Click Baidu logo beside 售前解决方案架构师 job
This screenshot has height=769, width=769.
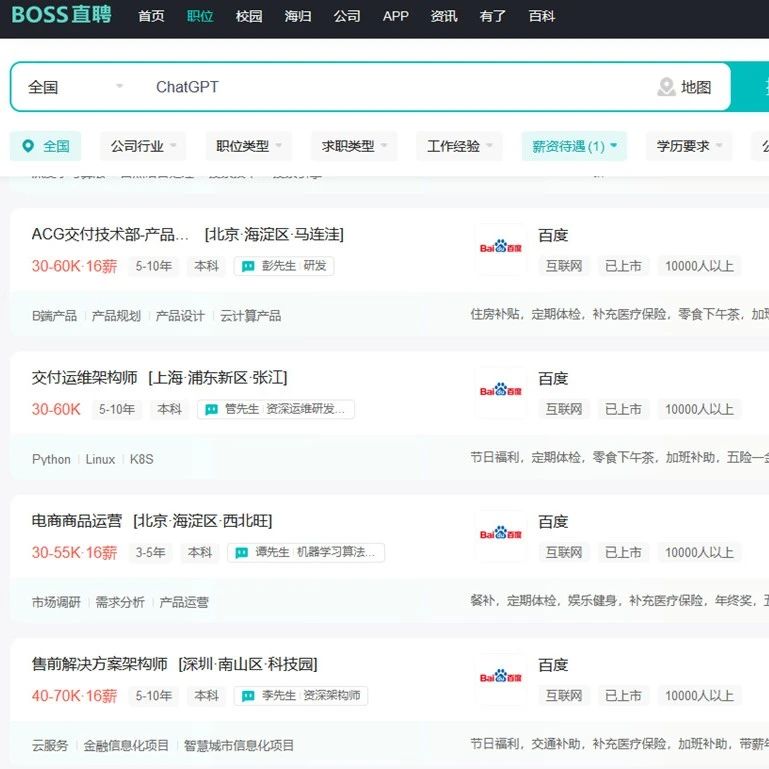click(500, 677)
